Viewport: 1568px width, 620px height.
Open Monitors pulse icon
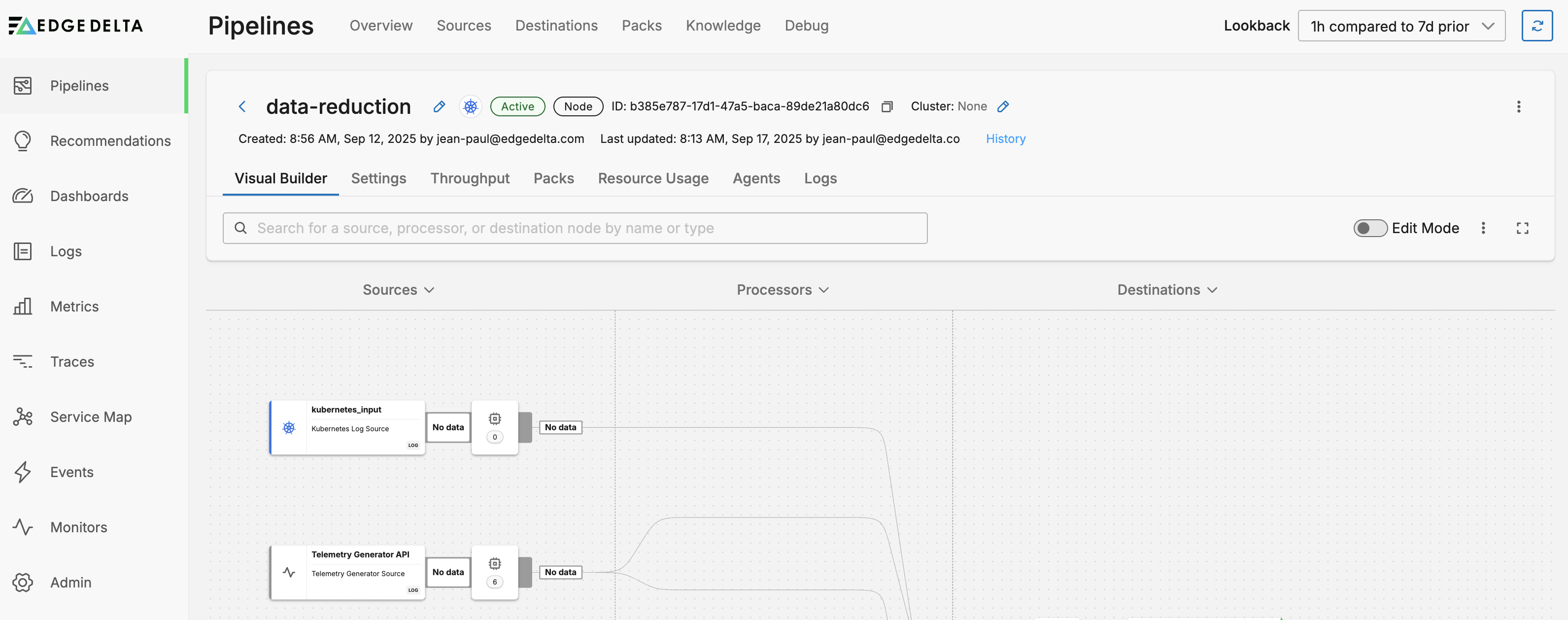[23, 527]
